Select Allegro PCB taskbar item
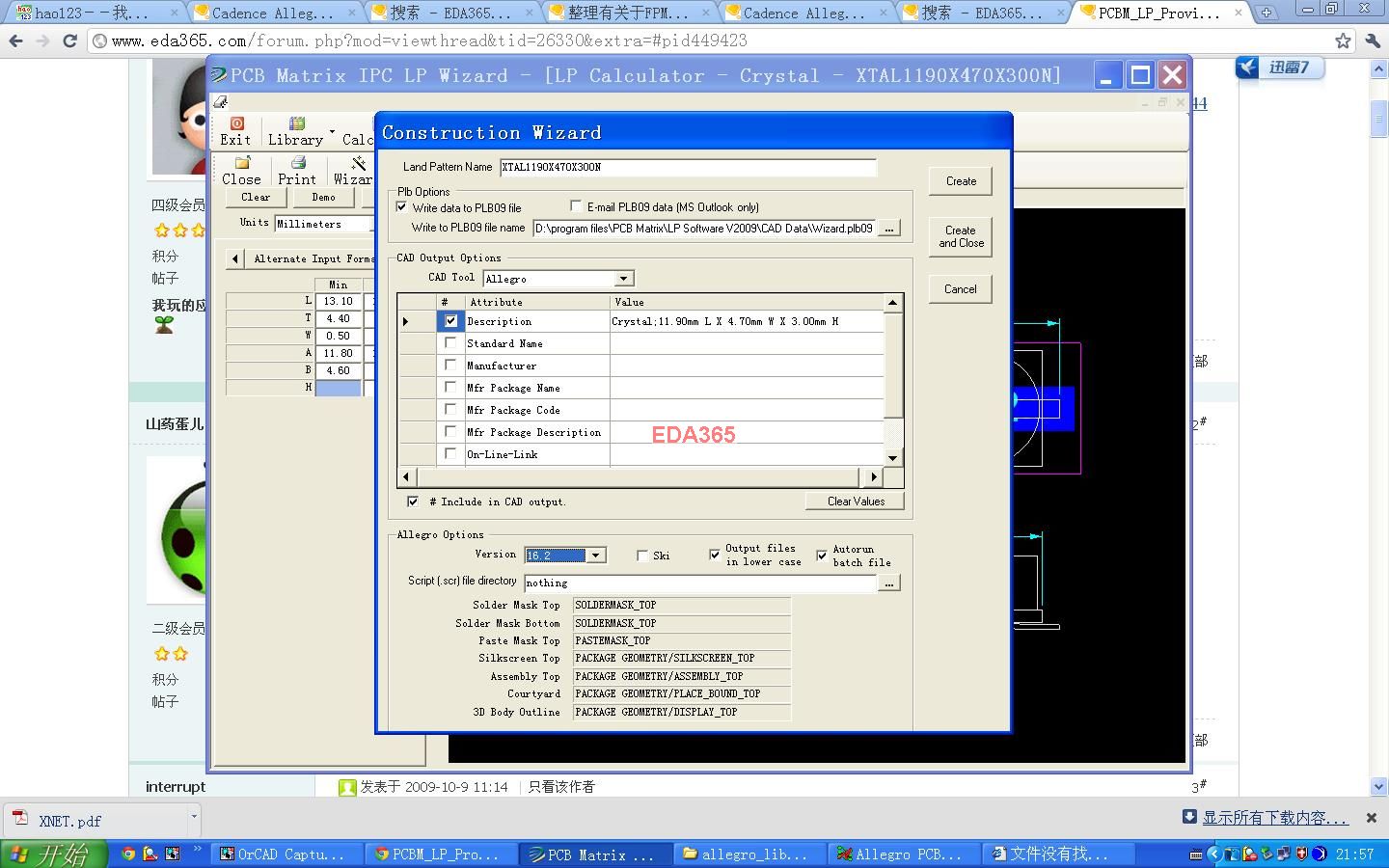The image size is (1389, 868). pyautogui.click(x=898, y=854)
